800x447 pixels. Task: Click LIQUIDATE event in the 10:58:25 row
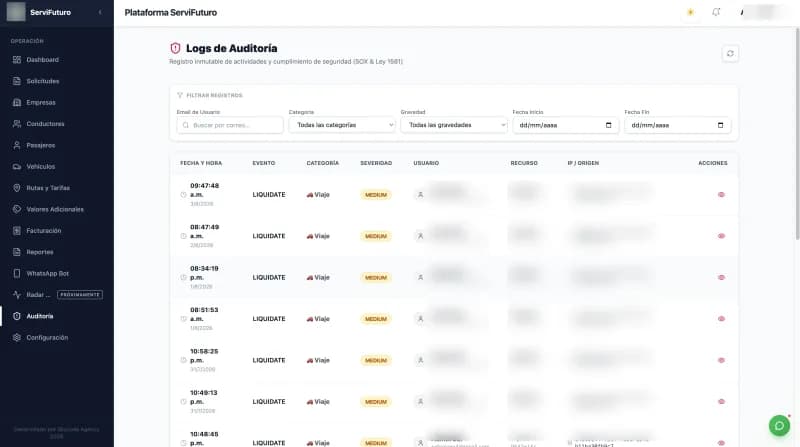click(x=269, y=360)
